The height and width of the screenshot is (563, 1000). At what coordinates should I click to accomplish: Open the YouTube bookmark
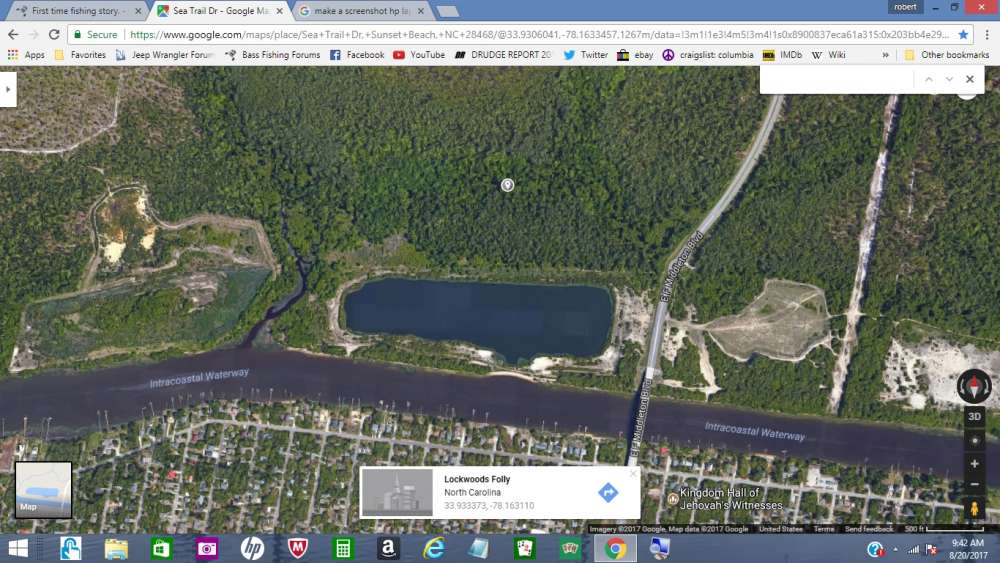(419, 55)
